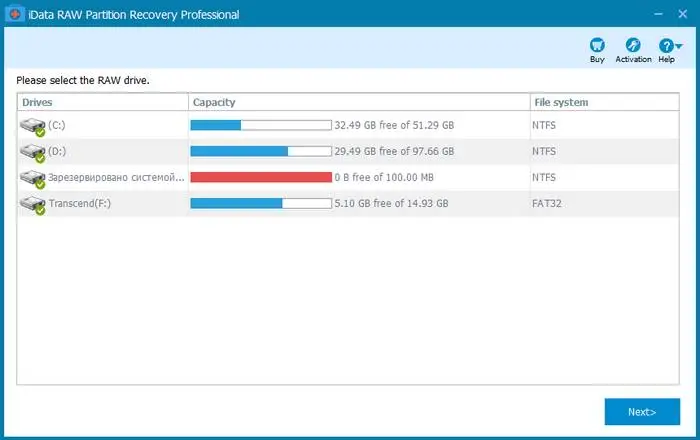The image size is (700, 440).
Task: Click the Transcend(F:) capacity bar
Action: 261,203
